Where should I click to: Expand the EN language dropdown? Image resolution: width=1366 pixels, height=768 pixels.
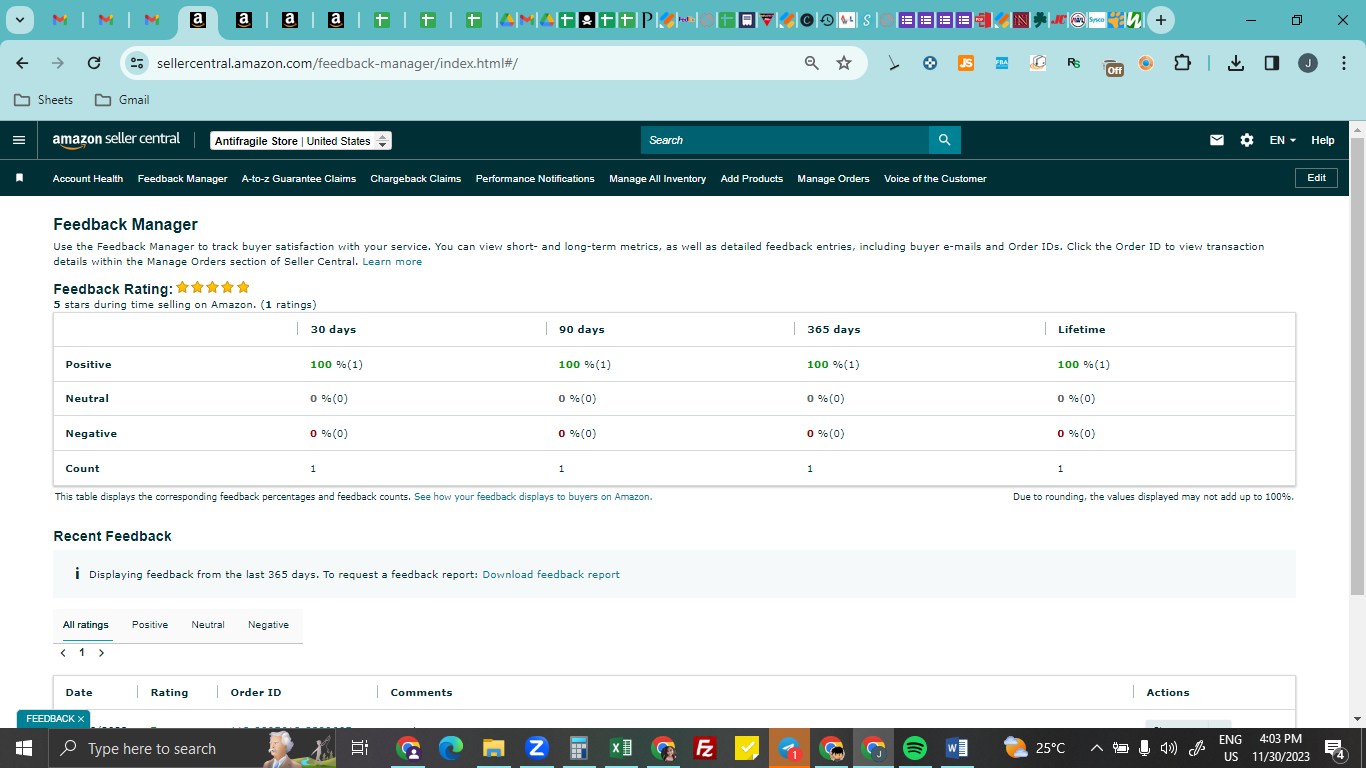pos(1283,140)
